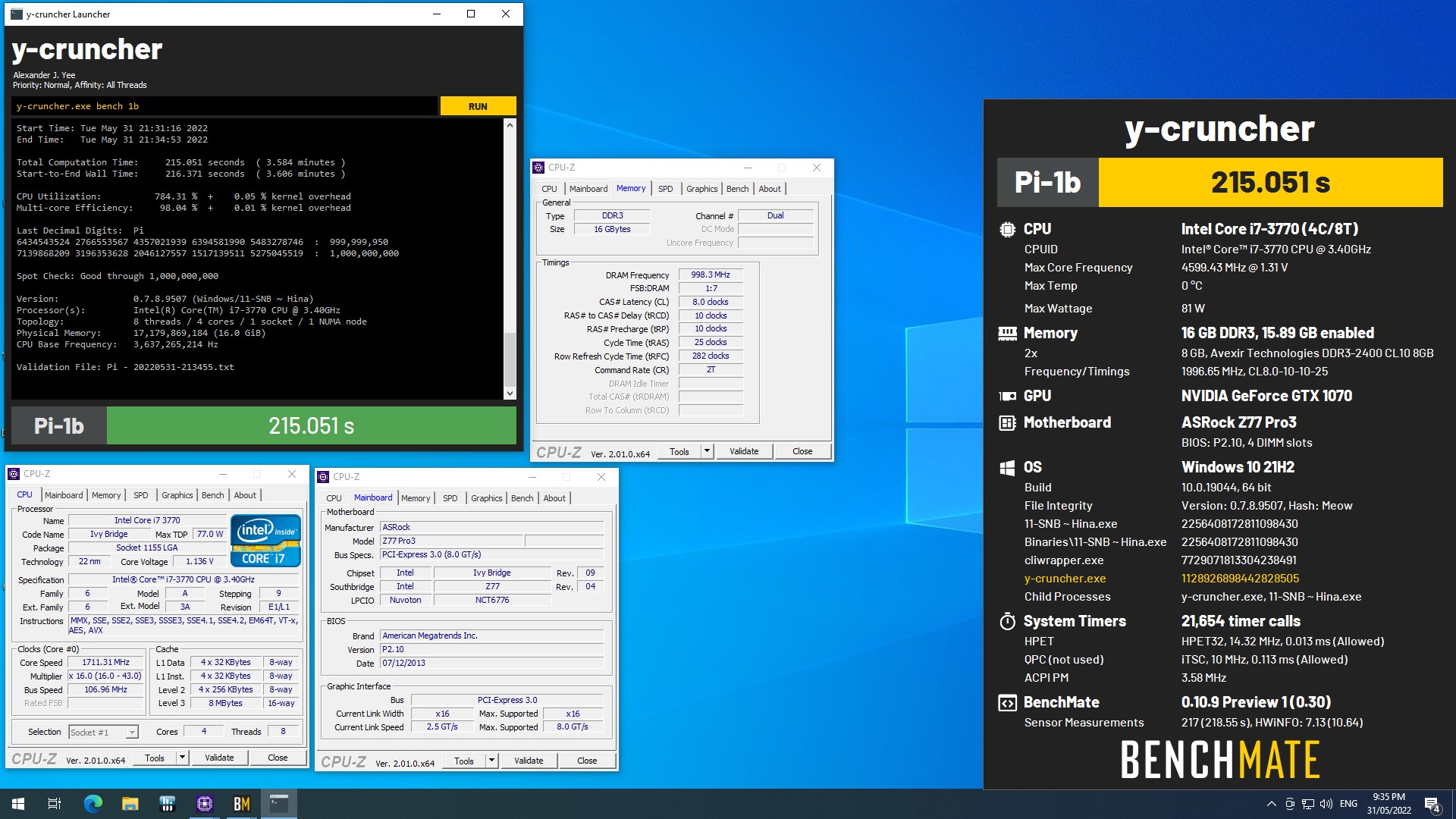Open Tools dropdown arrow in CPU-Z memory window
1456x819 pixels.
[x=707, y=451]
